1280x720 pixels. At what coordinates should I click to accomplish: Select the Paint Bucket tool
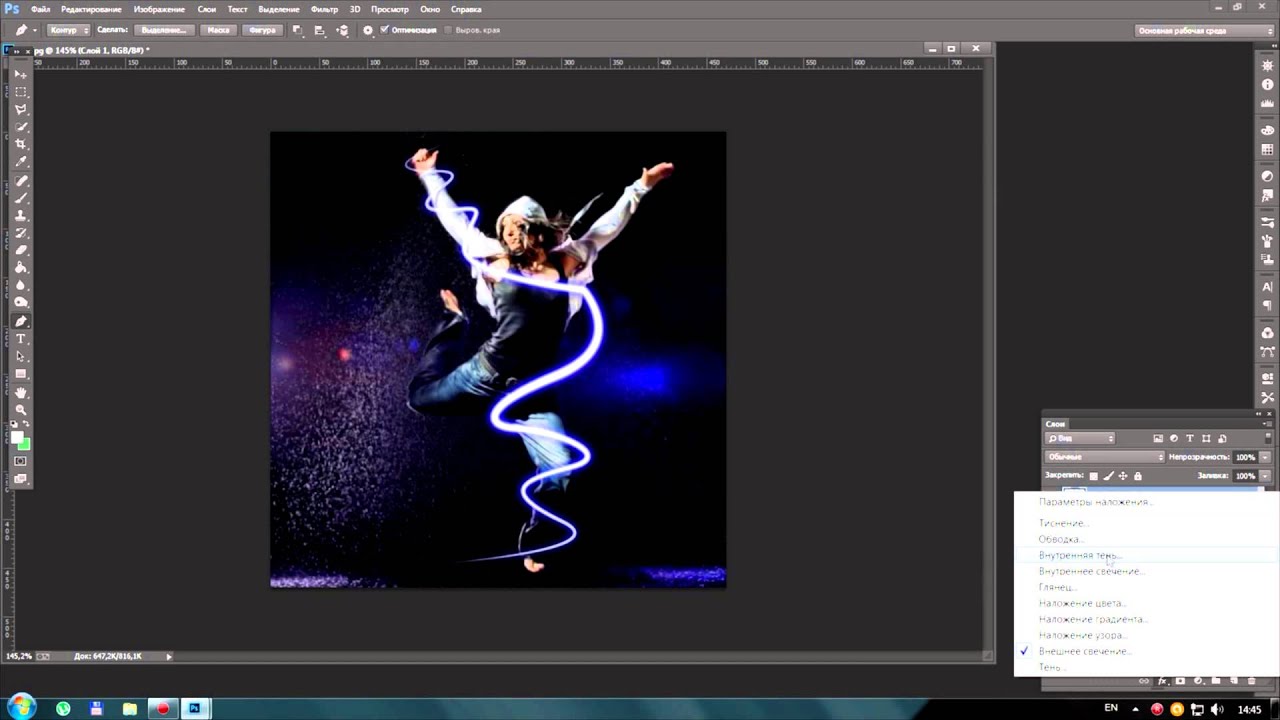[21, 268]
